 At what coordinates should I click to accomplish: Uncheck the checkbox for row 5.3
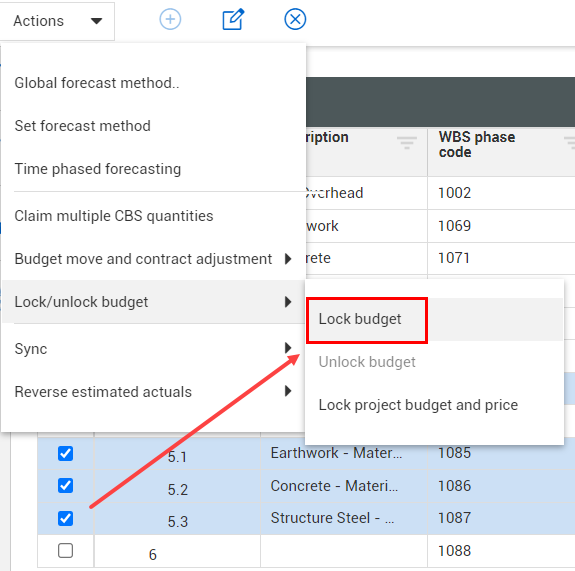[x=65, y=518]
